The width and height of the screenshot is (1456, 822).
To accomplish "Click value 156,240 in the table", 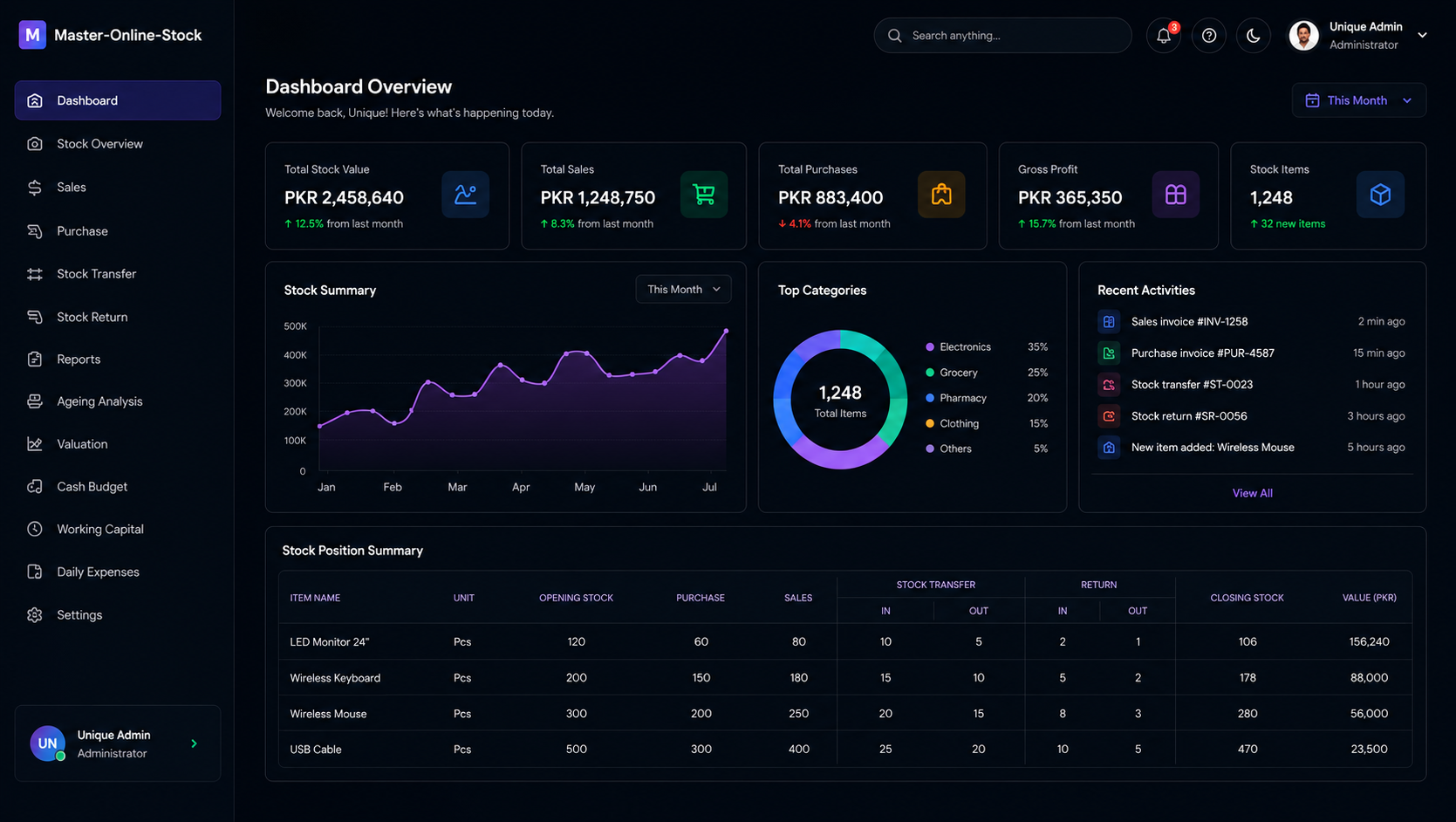I will (x=1369, y=641).
